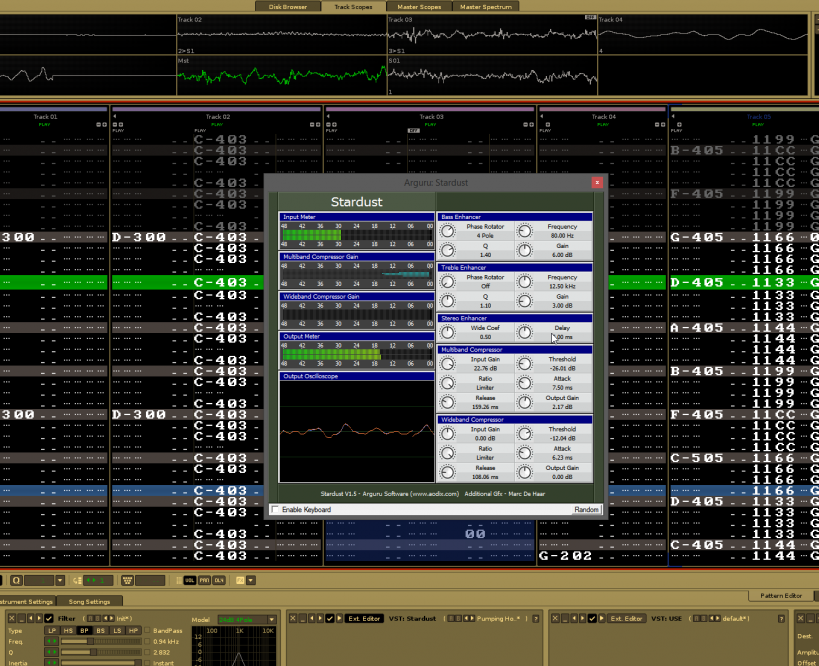Viewport: 819px width, 666px height.
Task: Toggle the Filter device enabled checkbox
Action: tap(49, 618)
